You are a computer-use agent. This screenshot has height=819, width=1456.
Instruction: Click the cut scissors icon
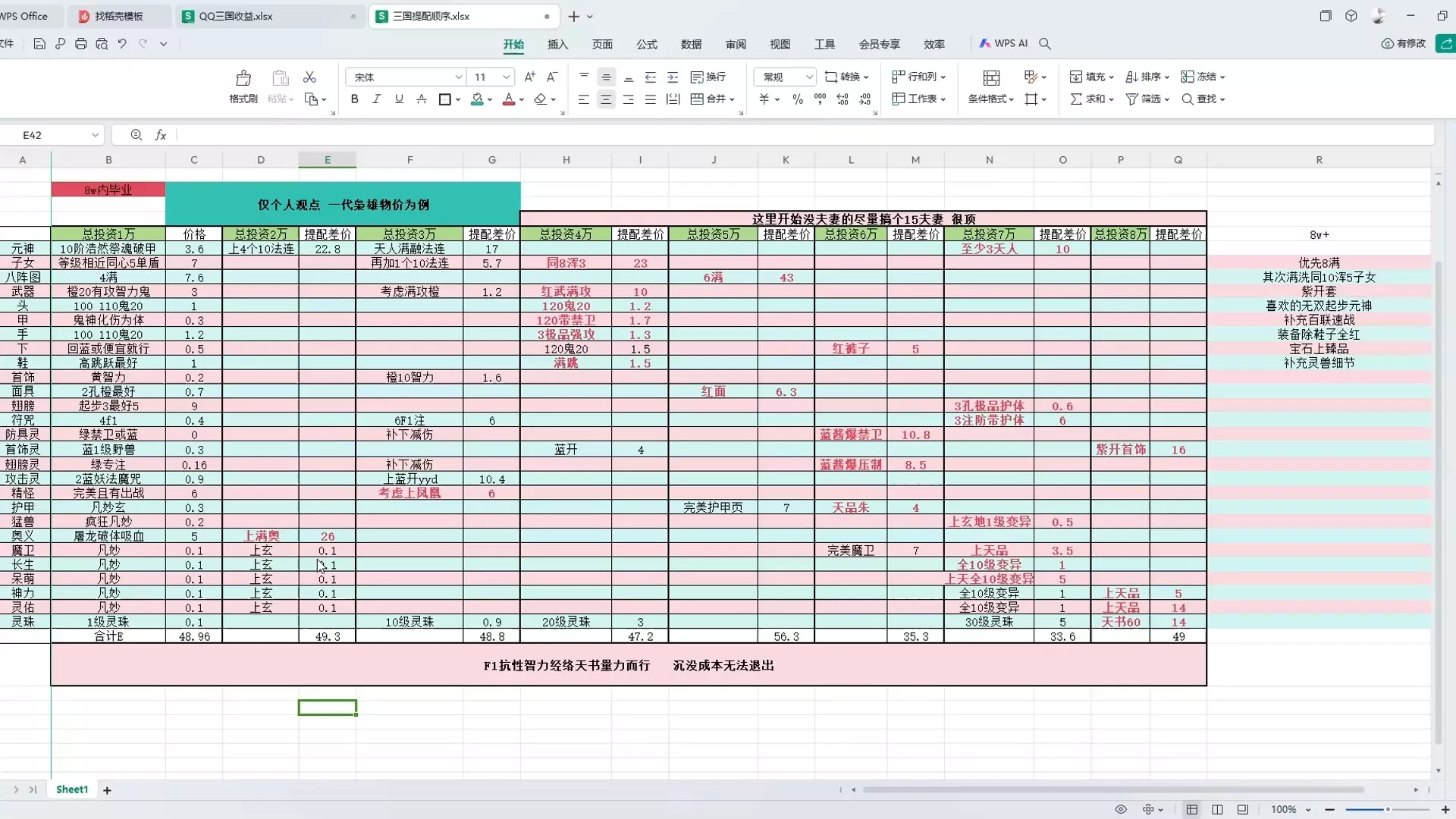click(309, 77)
